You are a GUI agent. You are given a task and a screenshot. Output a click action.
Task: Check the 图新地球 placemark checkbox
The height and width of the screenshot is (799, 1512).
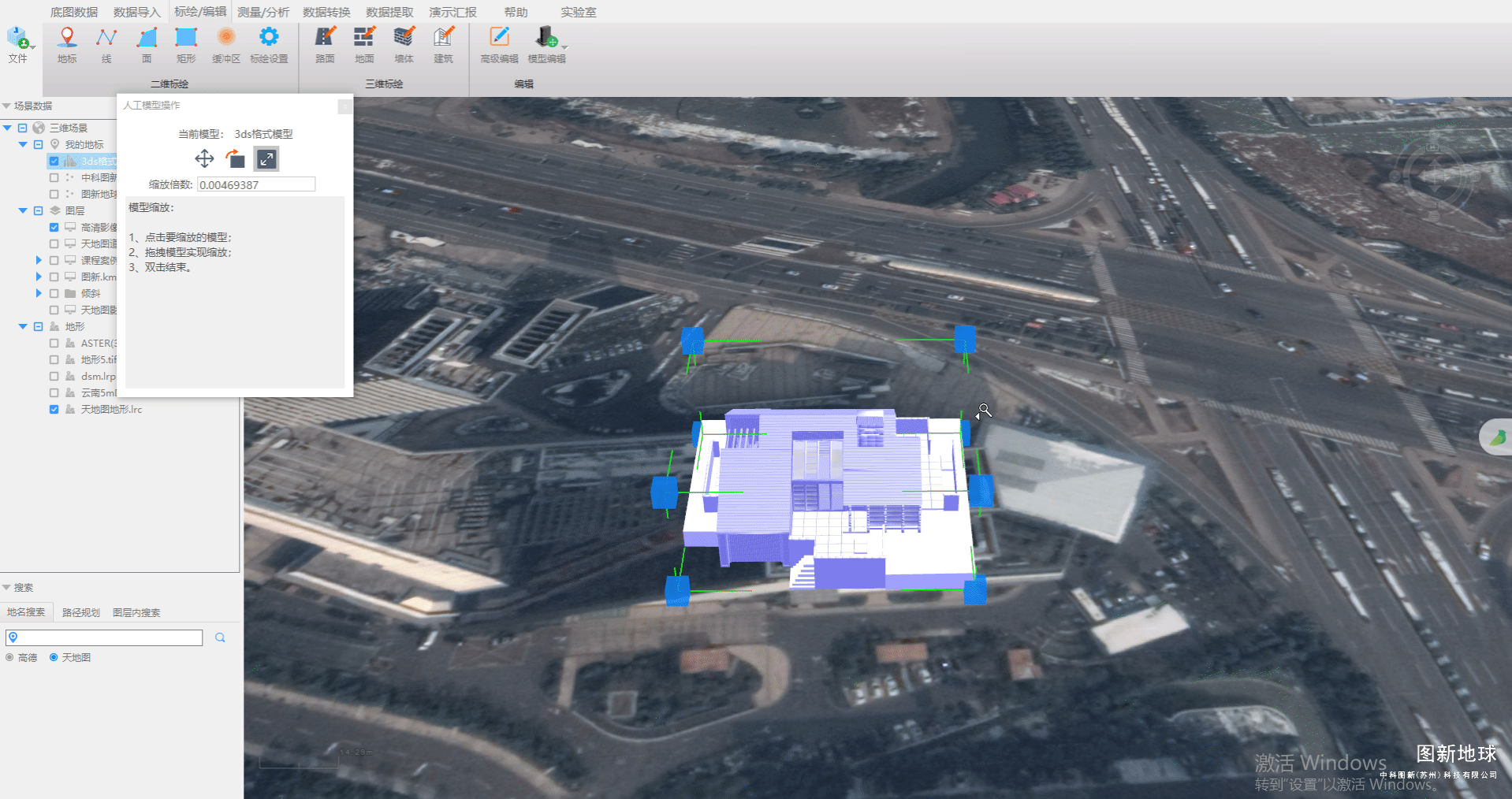point(54,194)
